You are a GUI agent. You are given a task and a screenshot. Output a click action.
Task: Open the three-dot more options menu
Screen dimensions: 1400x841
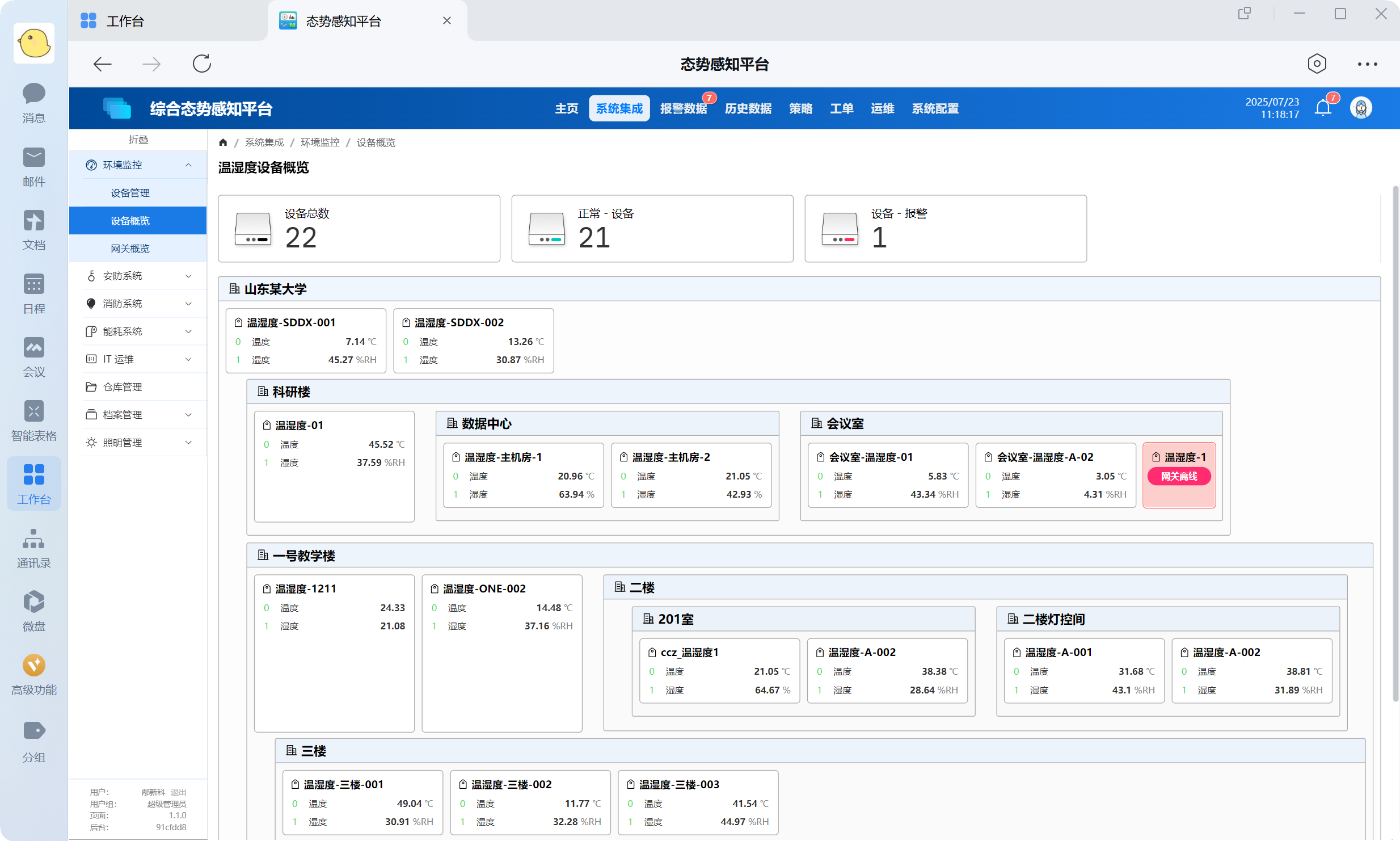click(x=1367, y=64)
